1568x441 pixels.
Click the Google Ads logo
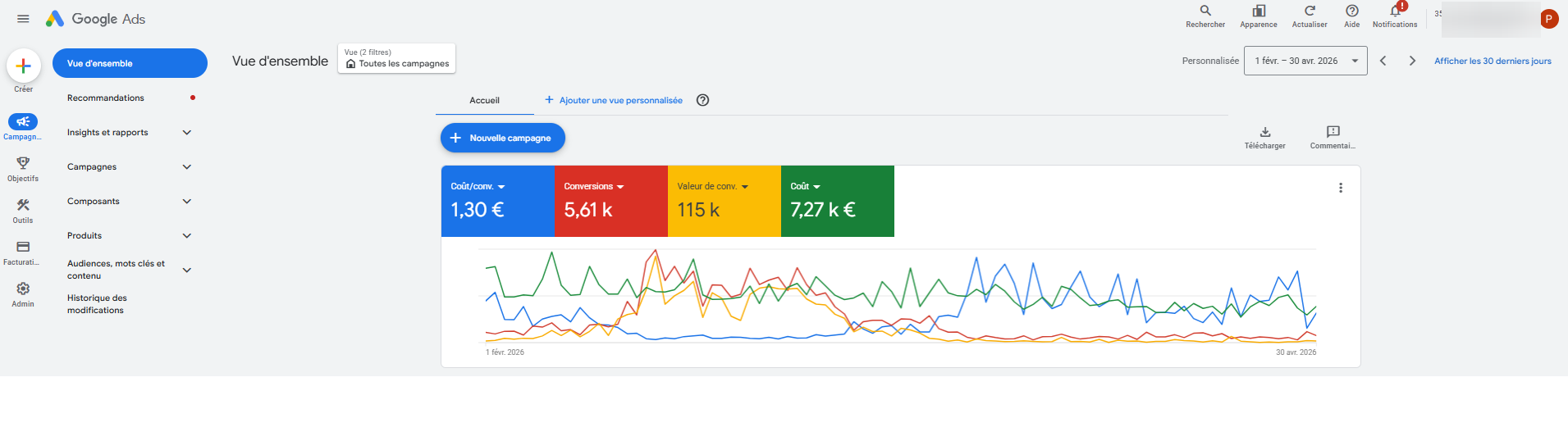95,19
